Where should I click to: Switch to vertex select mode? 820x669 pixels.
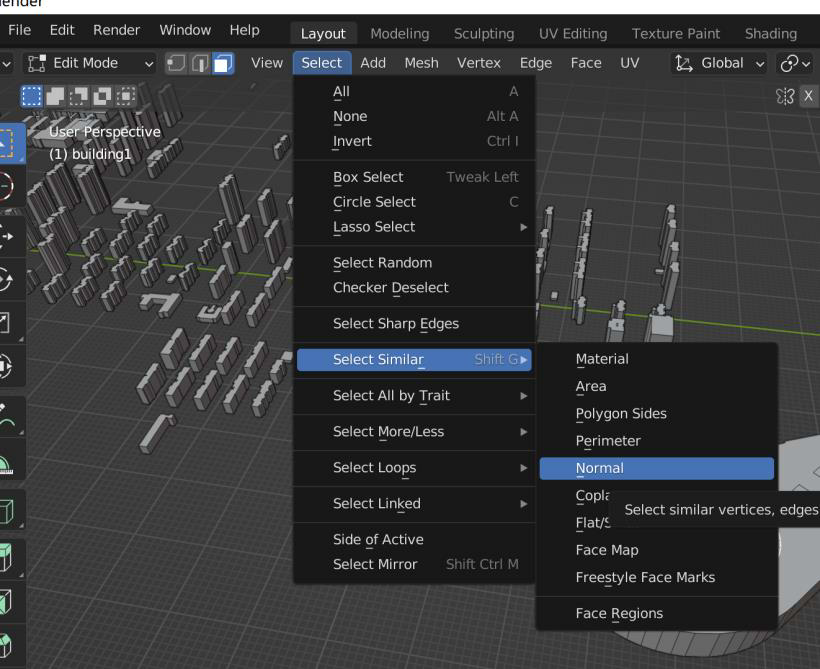(x=176, y=63)
